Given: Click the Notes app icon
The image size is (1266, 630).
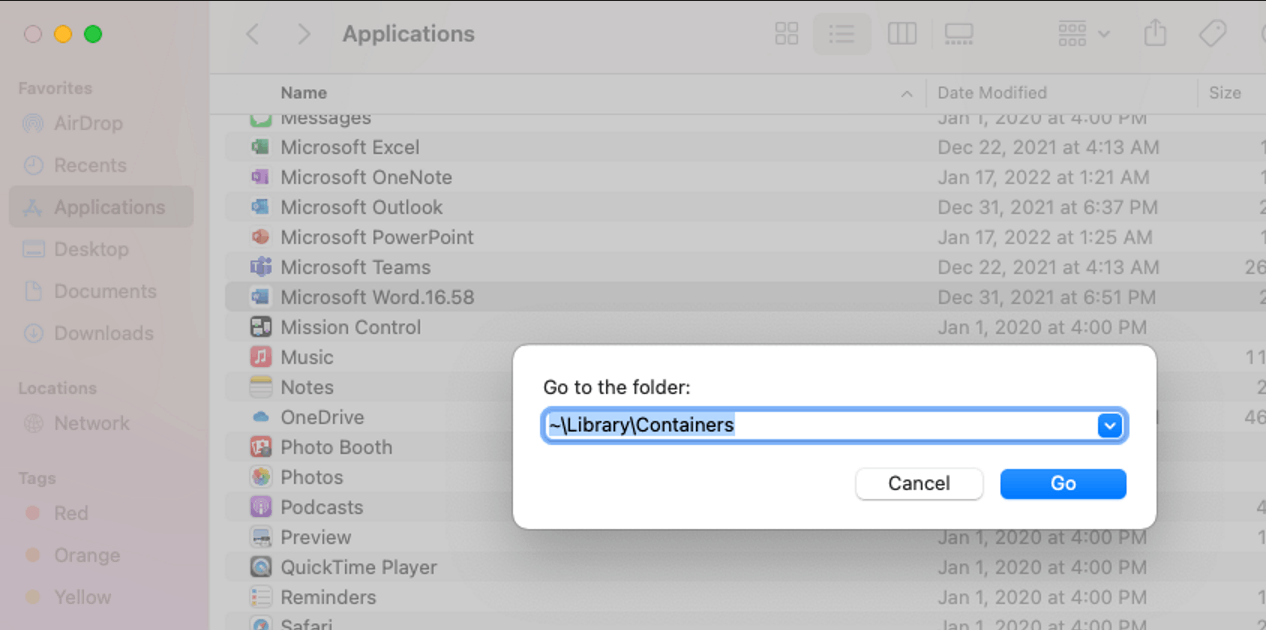Looking at the screenshot, I should click(261, 387).
